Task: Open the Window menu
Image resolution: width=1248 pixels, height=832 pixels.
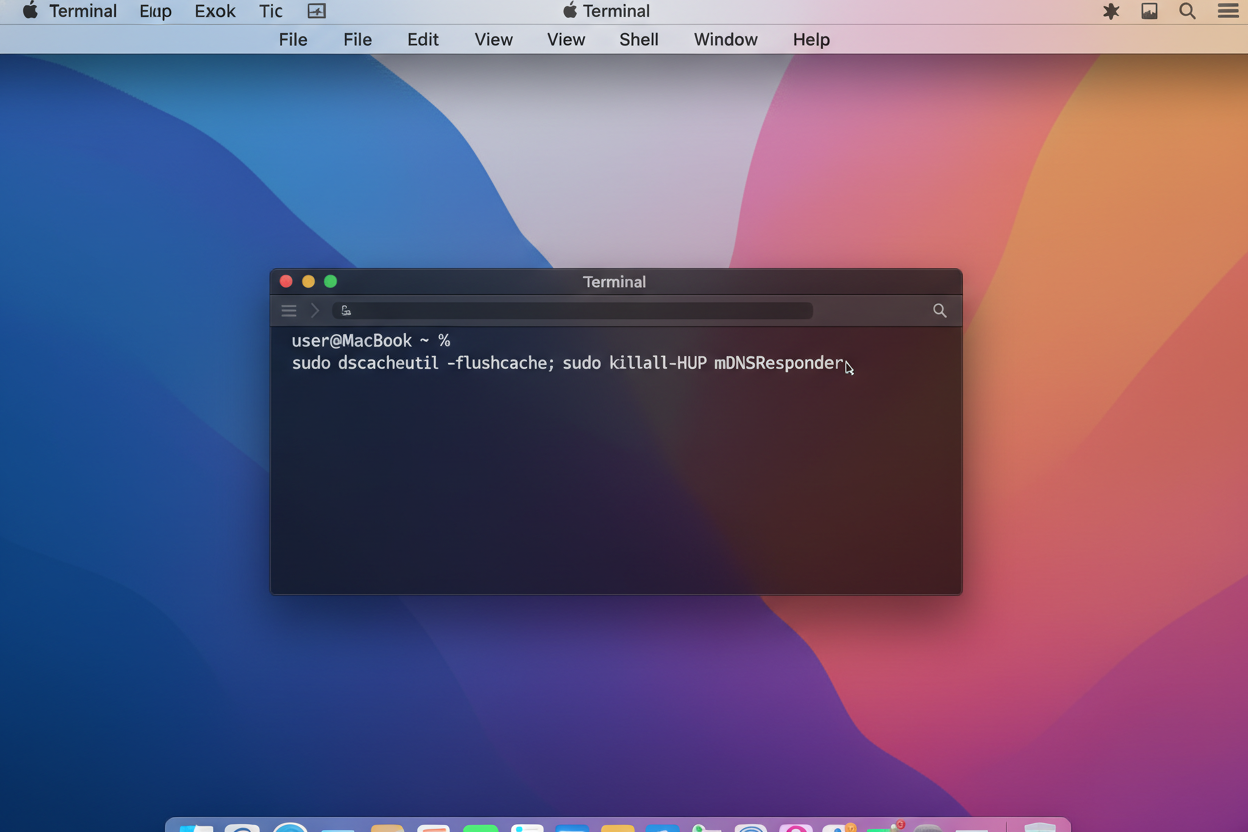Action: (725, 40)
